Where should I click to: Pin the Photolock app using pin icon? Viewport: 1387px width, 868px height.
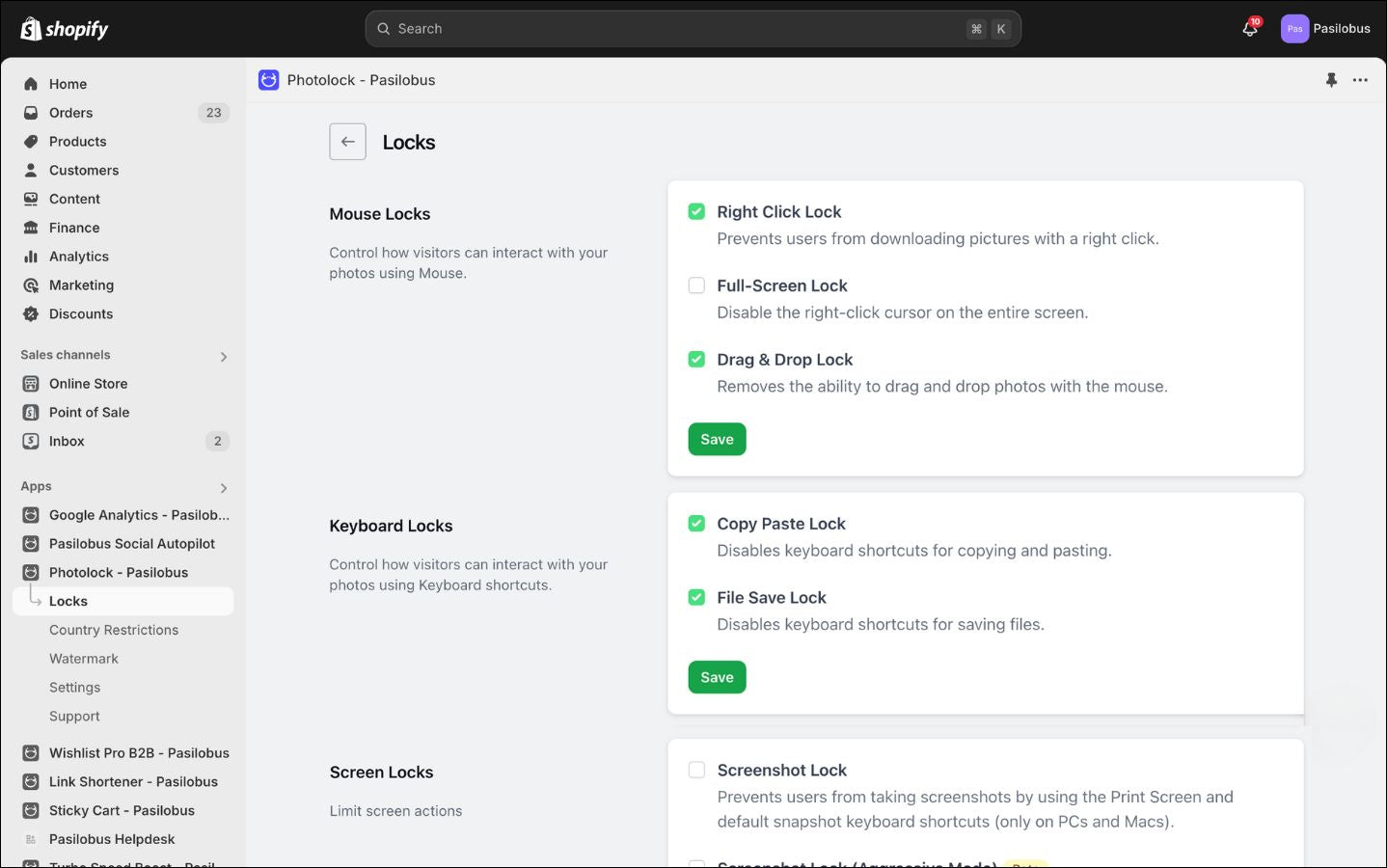pos(1331,80)
